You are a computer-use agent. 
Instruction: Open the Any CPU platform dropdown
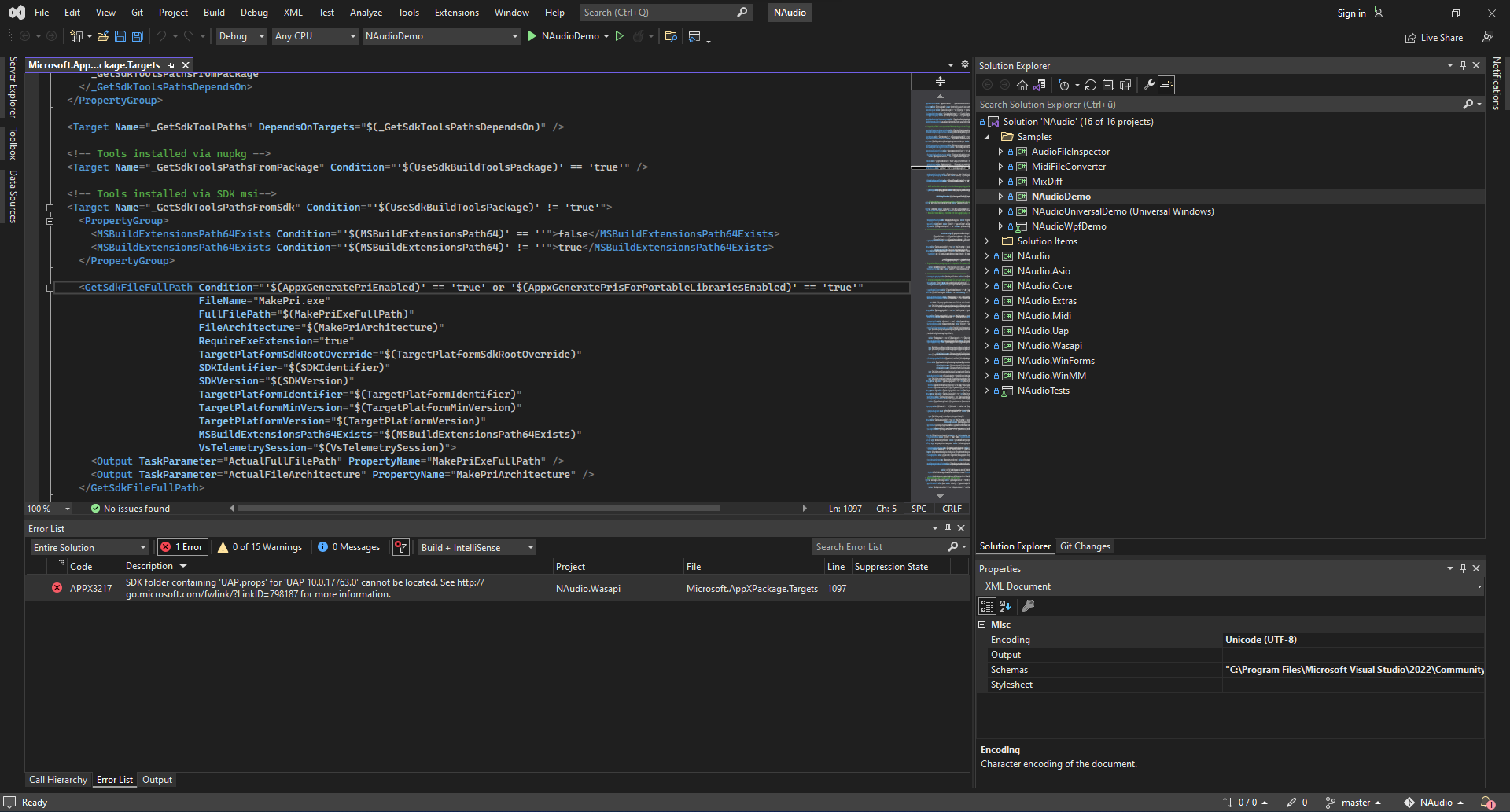click(x=315, y=36)
